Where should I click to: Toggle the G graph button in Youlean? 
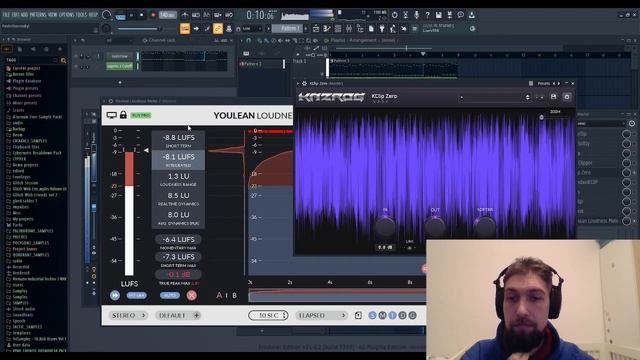click(412, 316)
